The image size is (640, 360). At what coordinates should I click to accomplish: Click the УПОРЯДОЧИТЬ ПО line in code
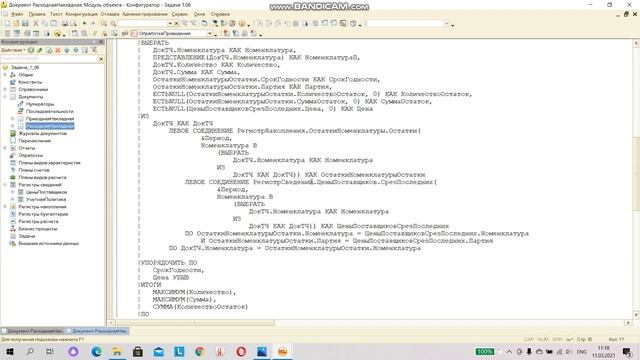169,262
